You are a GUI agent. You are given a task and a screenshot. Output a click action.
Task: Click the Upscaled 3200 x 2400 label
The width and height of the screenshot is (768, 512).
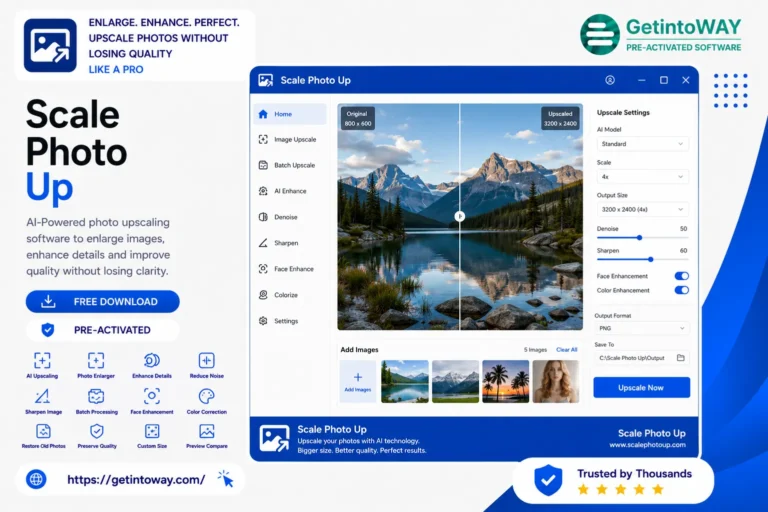(560, 119)
